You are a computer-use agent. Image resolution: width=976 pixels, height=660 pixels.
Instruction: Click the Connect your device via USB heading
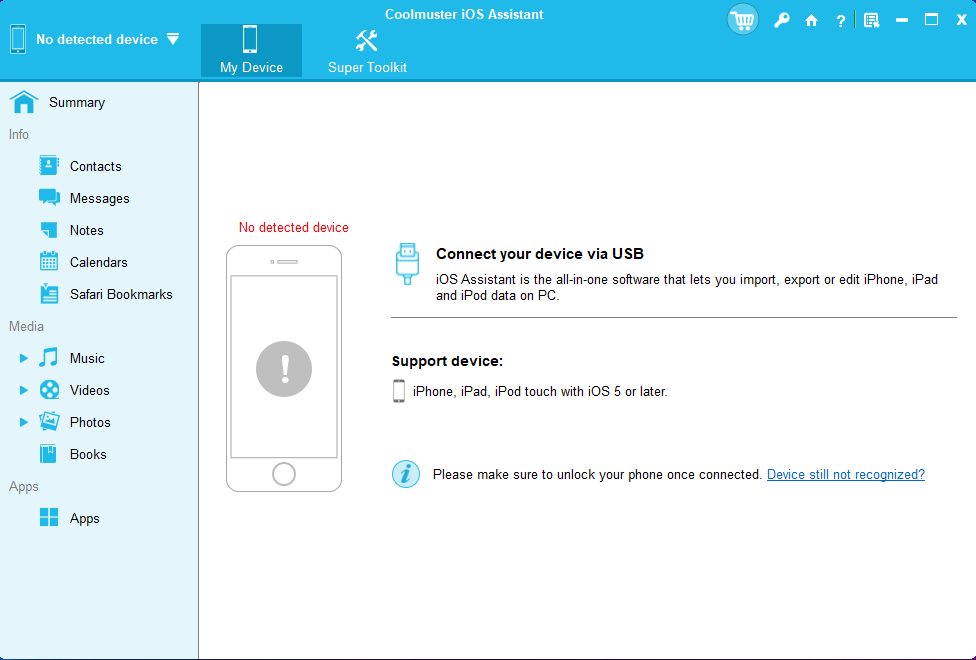[x=540, y=254]
